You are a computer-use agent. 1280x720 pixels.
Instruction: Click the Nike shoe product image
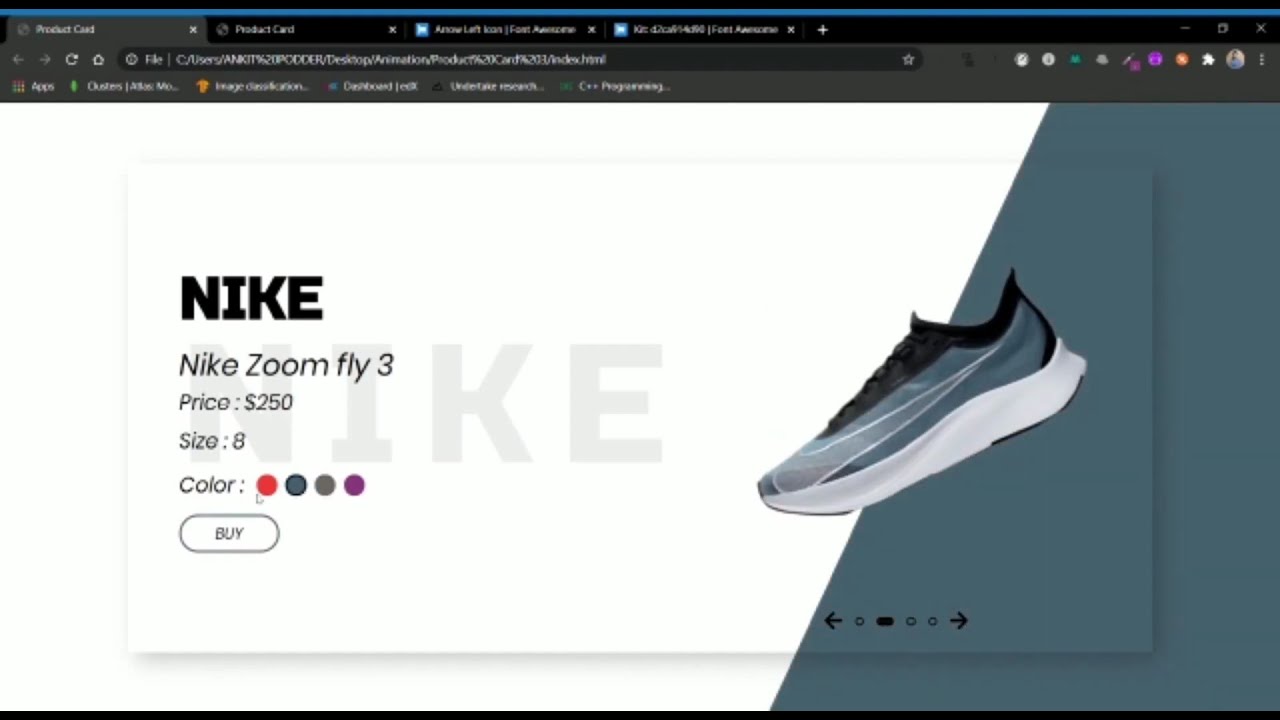[922, 393]
